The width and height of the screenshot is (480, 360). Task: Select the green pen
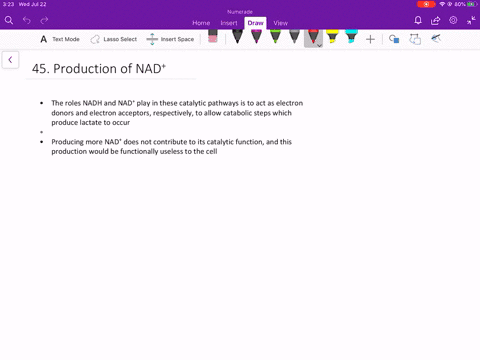click(x=275, y=37)
